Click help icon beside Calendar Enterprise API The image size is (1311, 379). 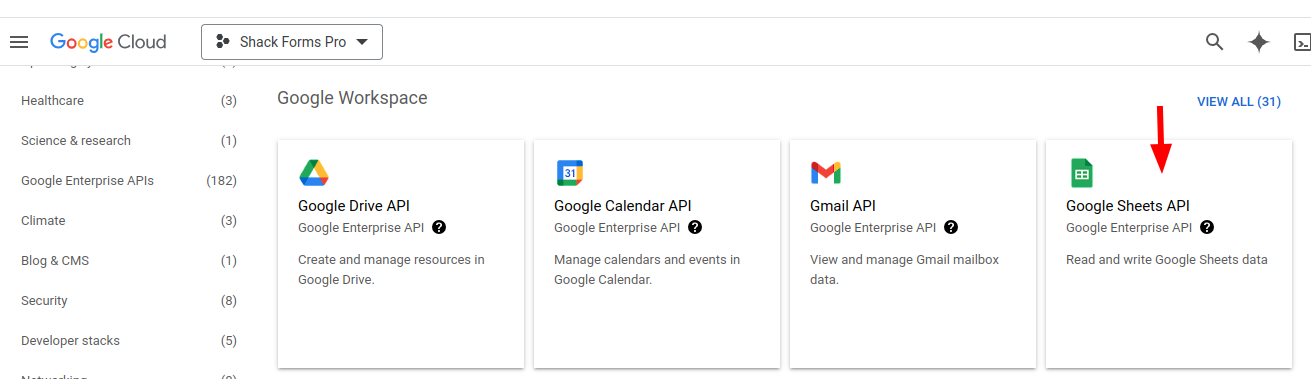[695, 227]
